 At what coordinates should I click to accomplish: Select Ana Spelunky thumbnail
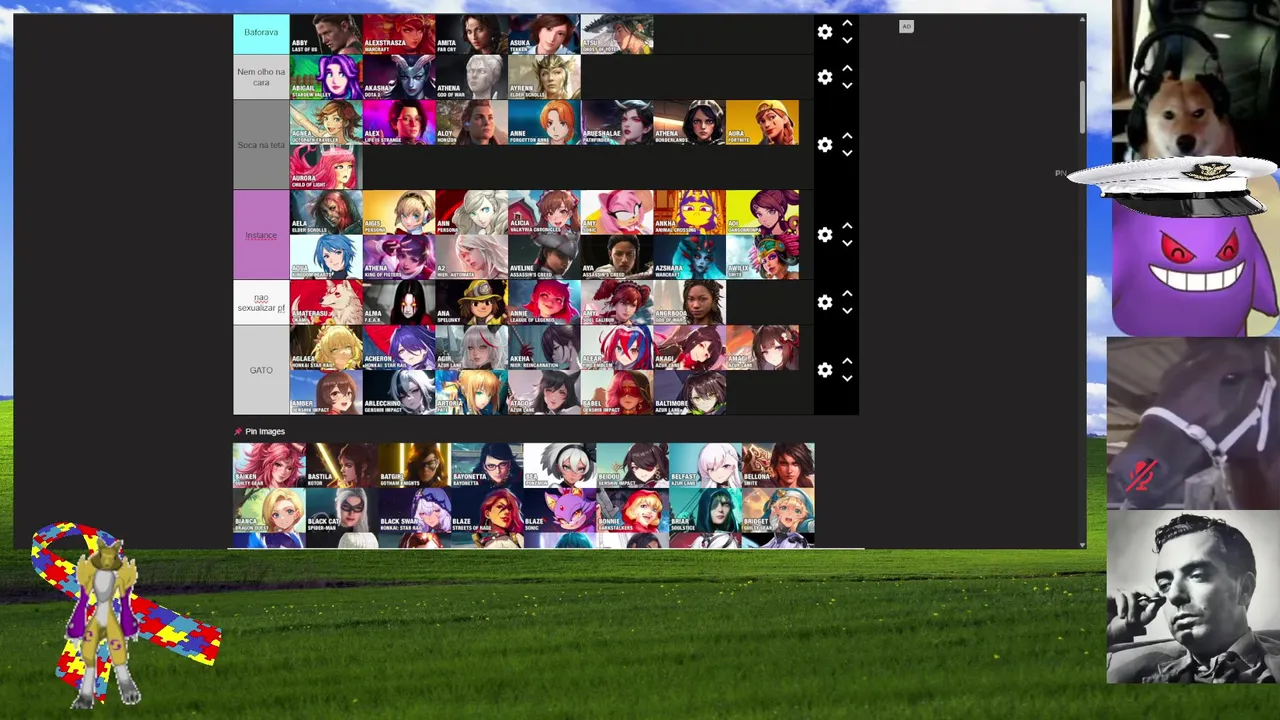471,302
